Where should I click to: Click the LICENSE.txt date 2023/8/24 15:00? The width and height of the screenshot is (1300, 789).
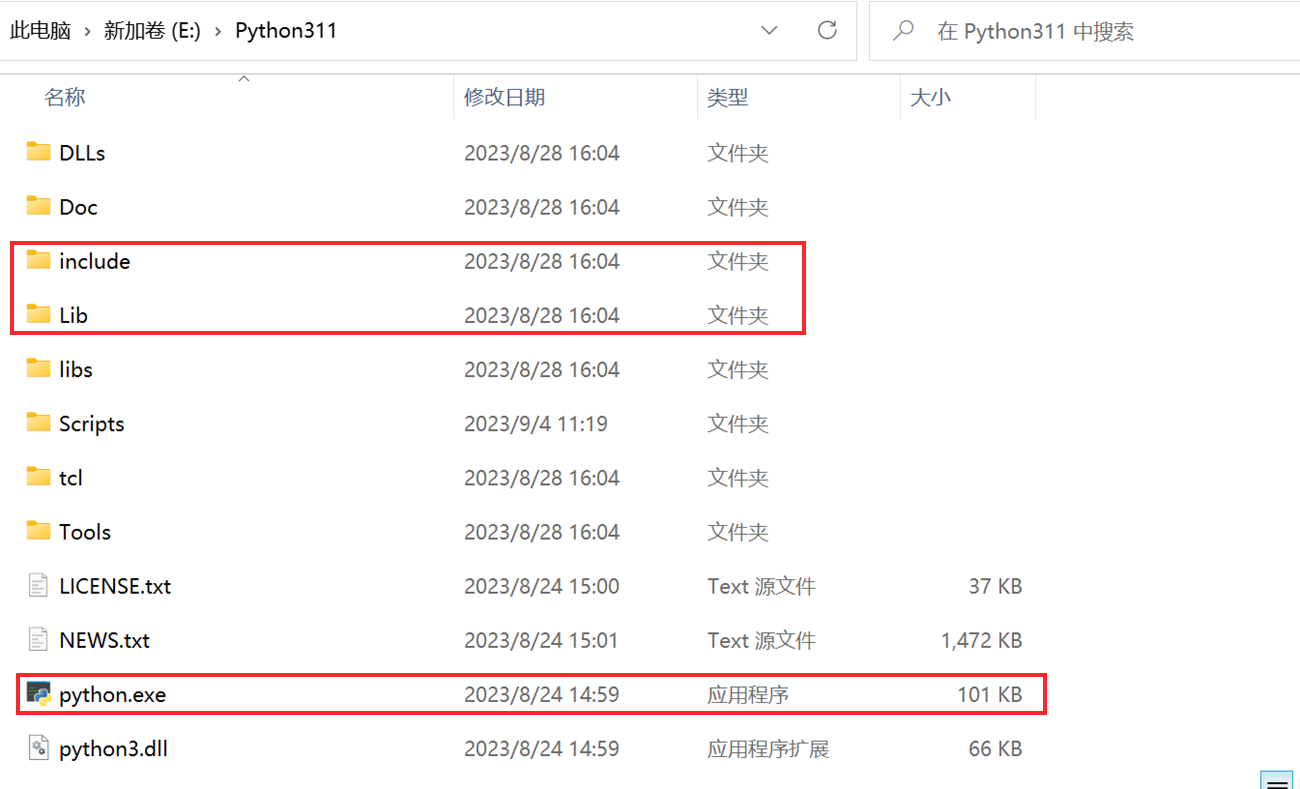[542, 586]
